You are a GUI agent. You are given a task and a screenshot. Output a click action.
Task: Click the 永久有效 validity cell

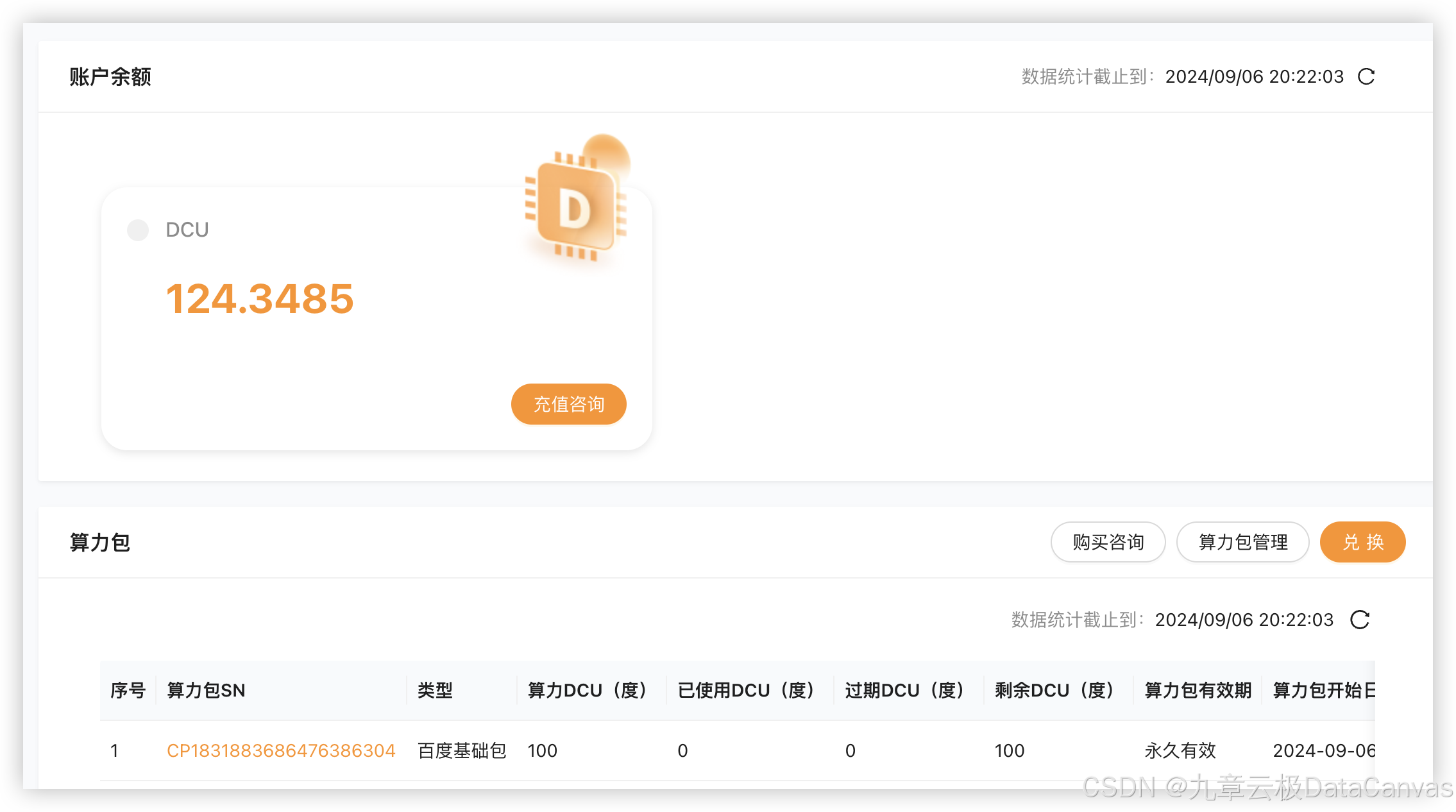[x=1180, y=750]
